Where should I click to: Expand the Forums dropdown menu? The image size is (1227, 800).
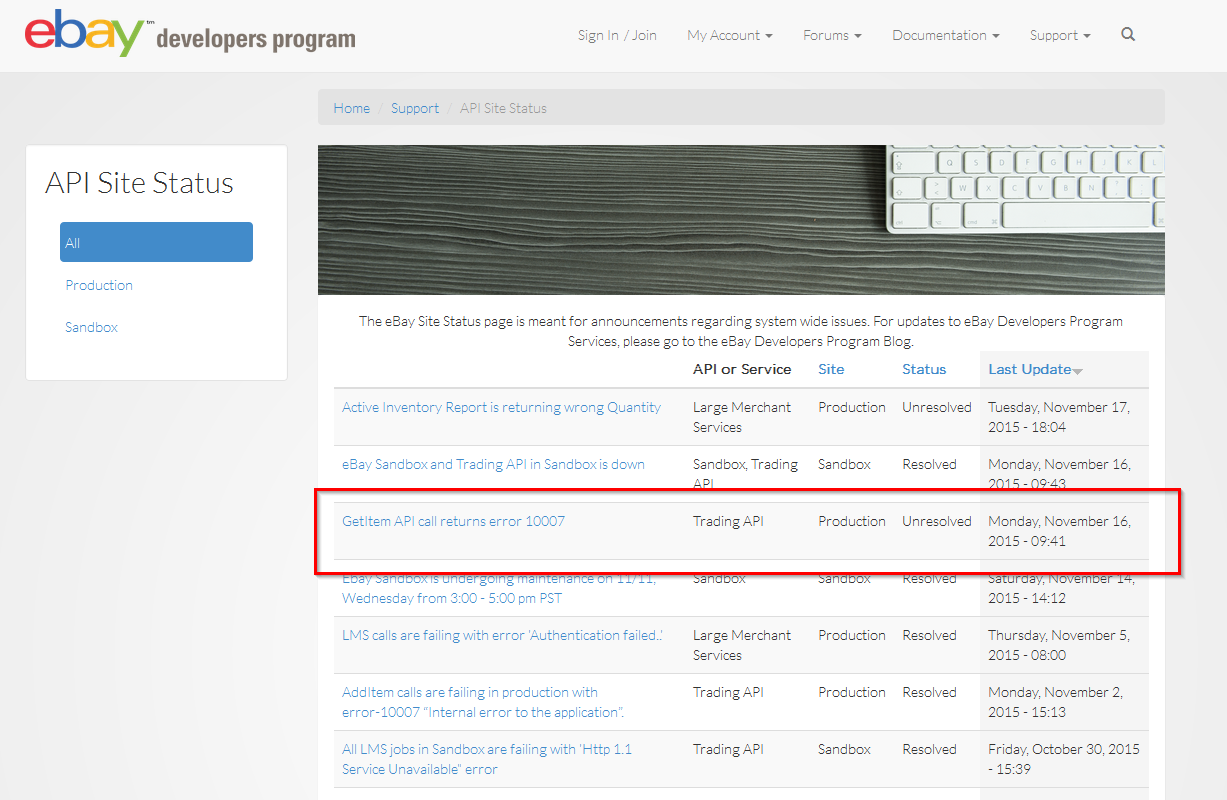832,35
